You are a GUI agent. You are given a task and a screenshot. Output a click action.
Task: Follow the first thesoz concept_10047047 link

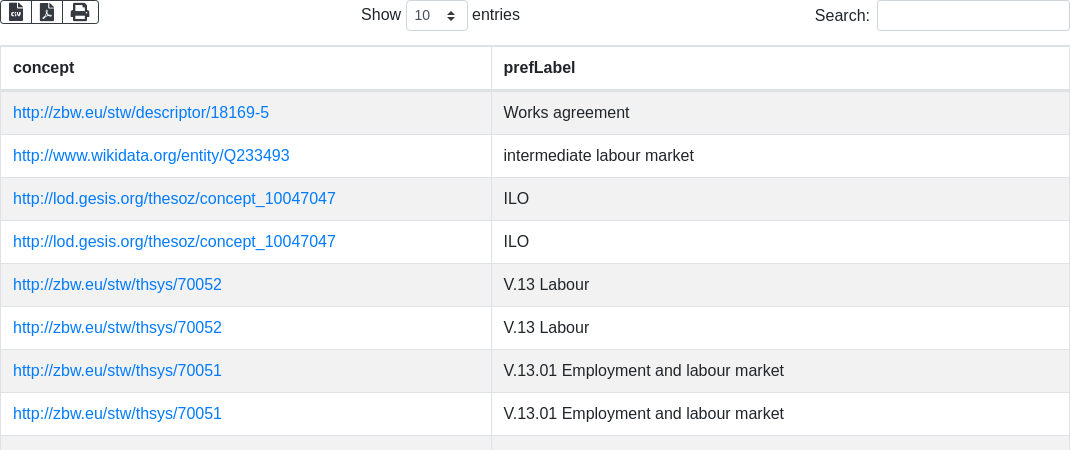click(174, 199)
